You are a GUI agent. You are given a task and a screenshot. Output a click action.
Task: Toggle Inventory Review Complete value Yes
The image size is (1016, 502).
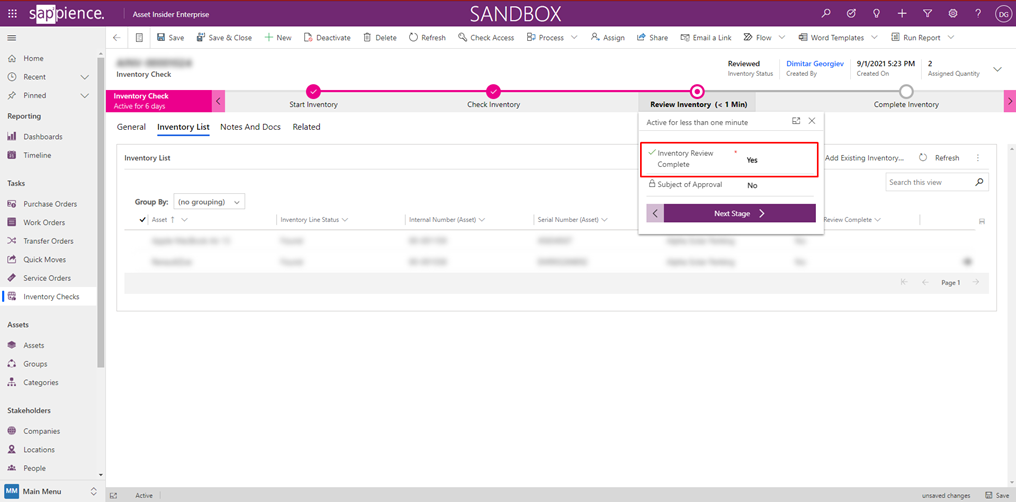pos(752,160)
